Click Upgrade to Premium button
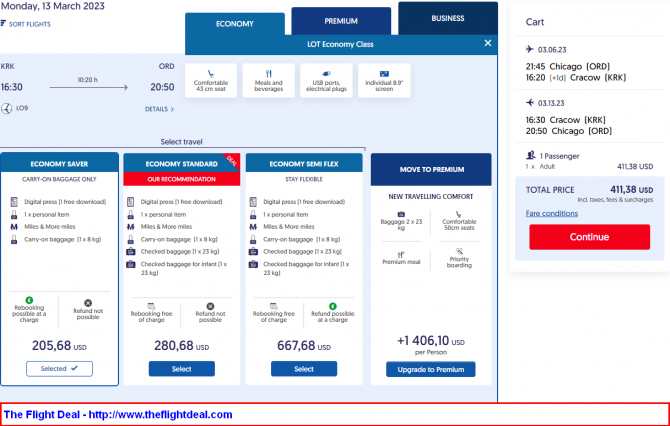 [x=431, y=370]
